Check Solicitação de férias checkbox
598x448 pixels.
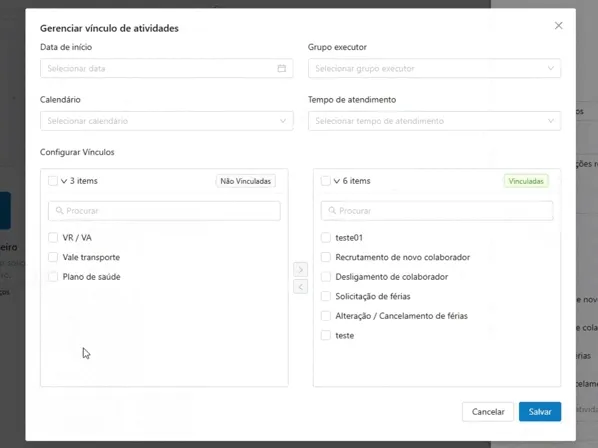pyautogui.click(x=325, y=296)
